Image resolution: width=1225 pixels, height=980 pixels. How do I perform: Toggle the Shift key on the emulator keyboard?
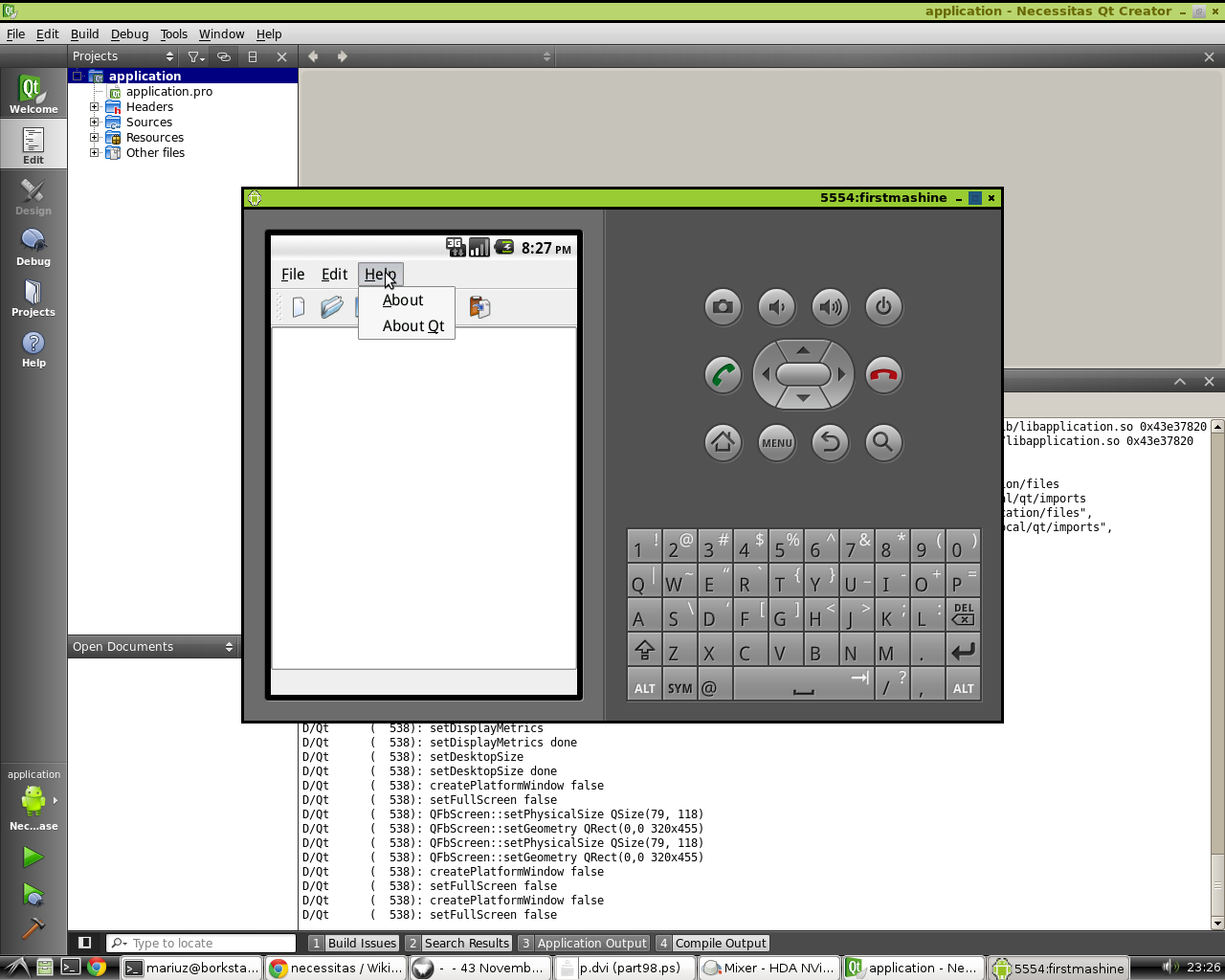click(643, 649)
